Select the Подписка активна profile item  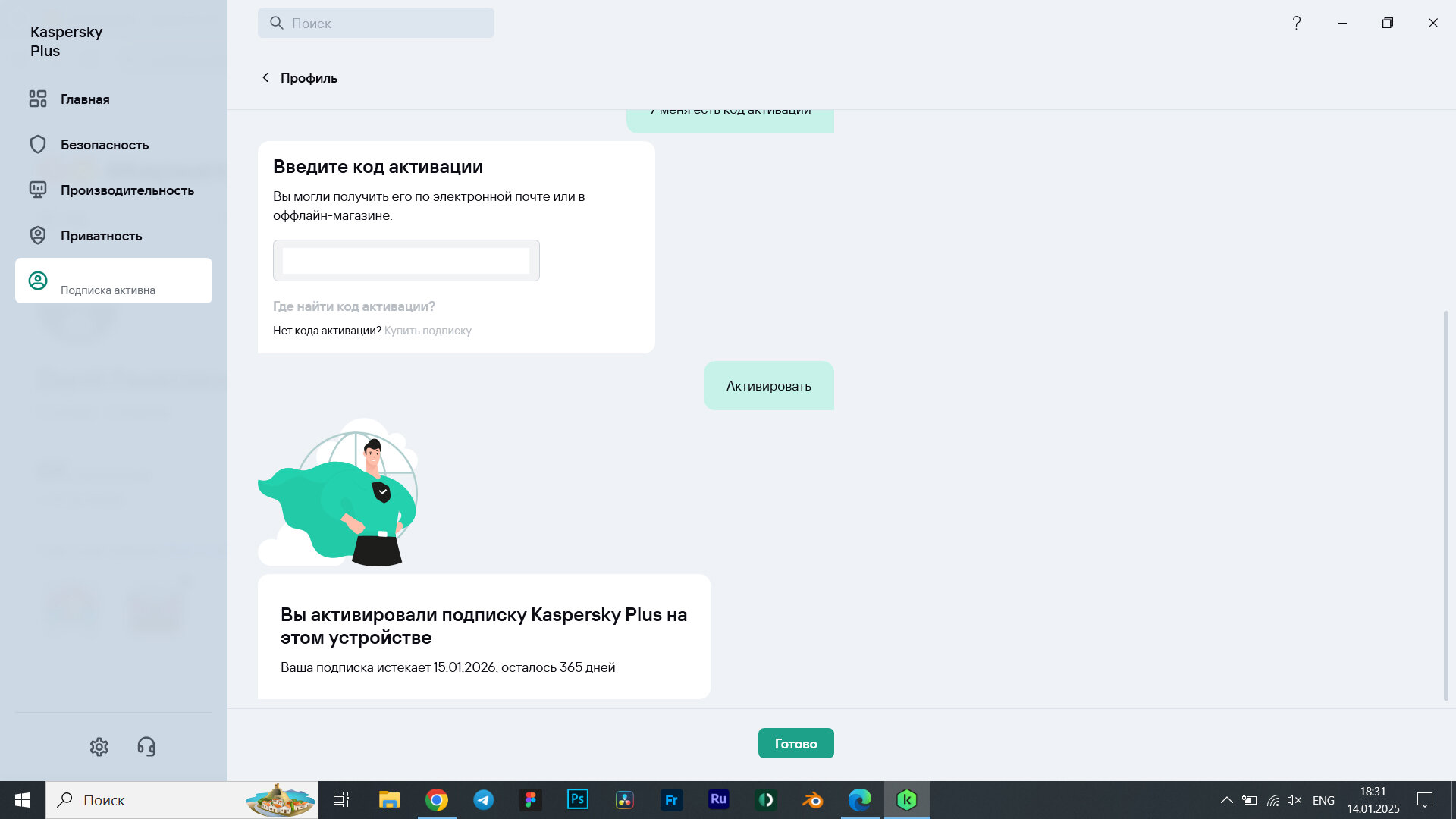[x=114, y=281]
